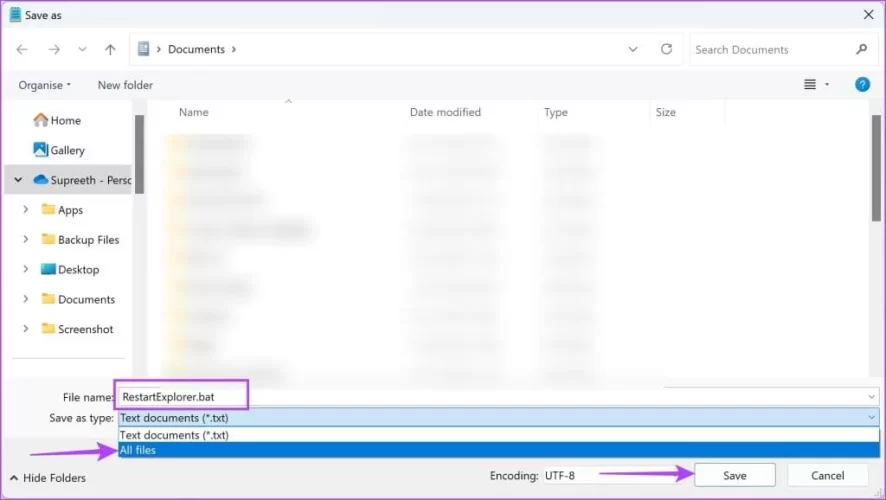The image size is (886, 500).
Task: Refresh the Documents folder view
Action: [666, 49]
